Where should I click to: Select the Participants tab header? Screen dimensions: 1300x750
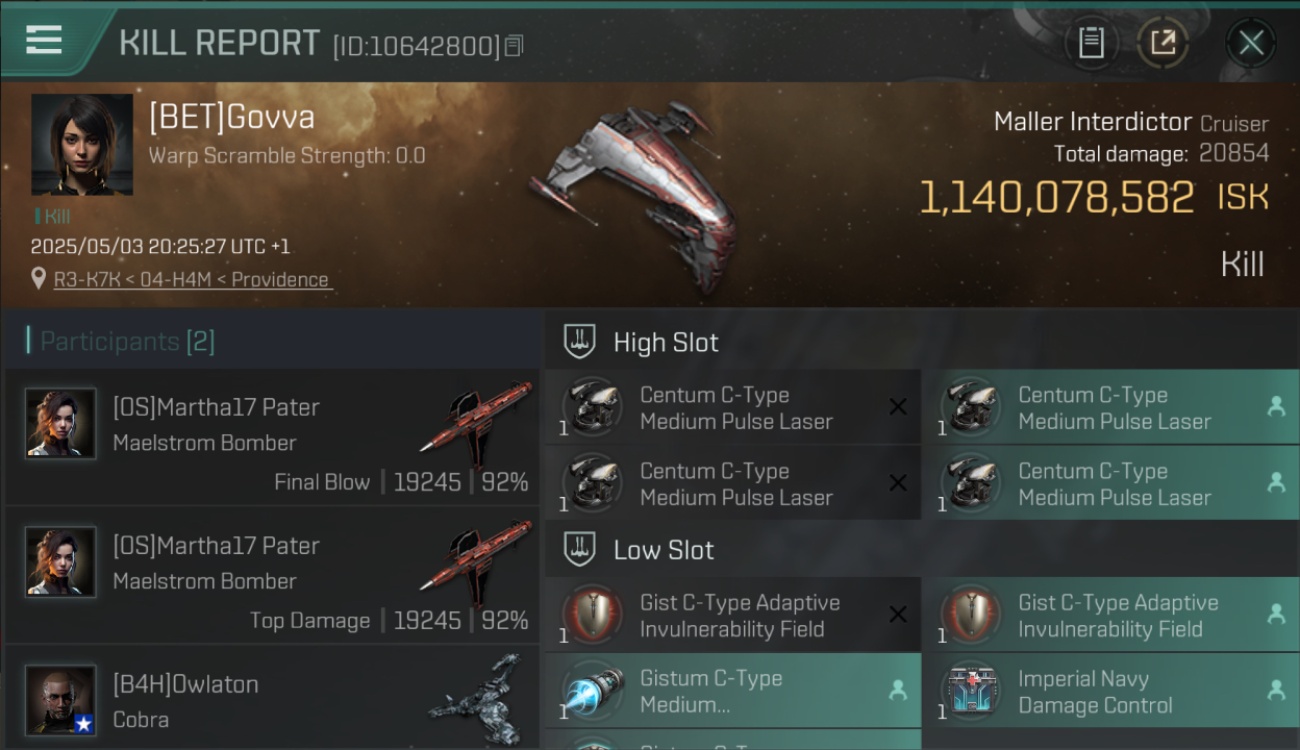tap(127, 342)
